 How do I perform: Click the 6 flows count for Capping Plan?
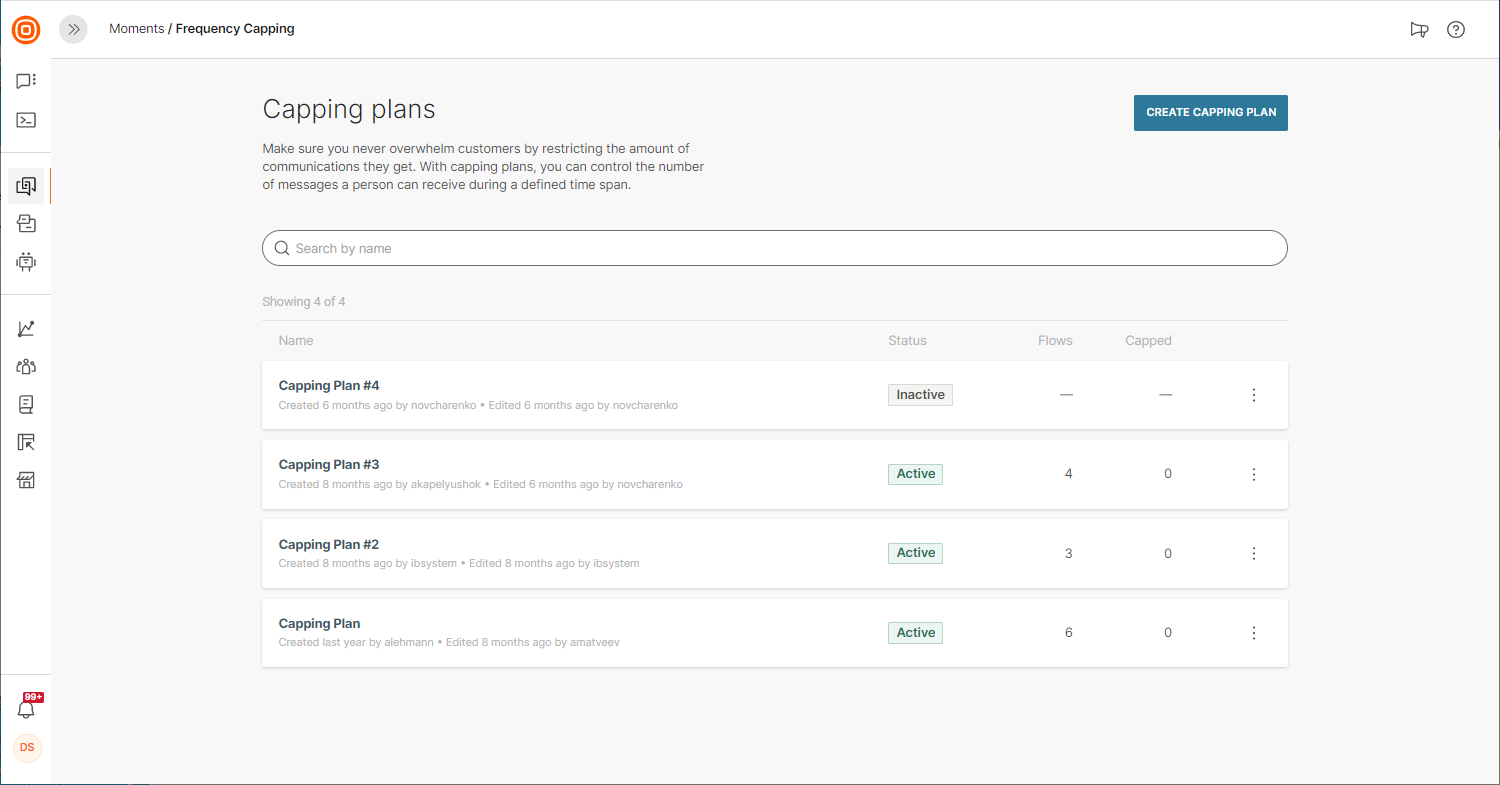1068,633
